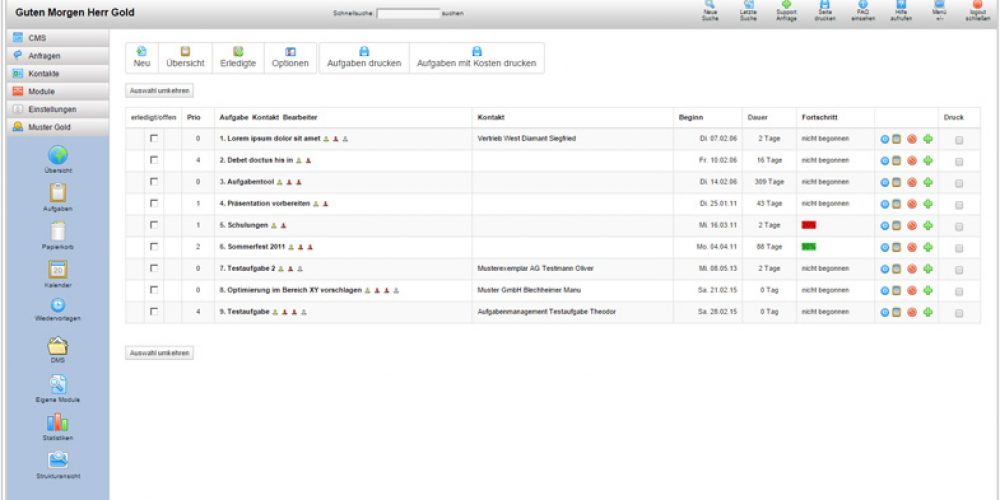The image size is (1000, 500).
Task: Click the green progress bar for Sommerfest
Action: tap(809, 247)
